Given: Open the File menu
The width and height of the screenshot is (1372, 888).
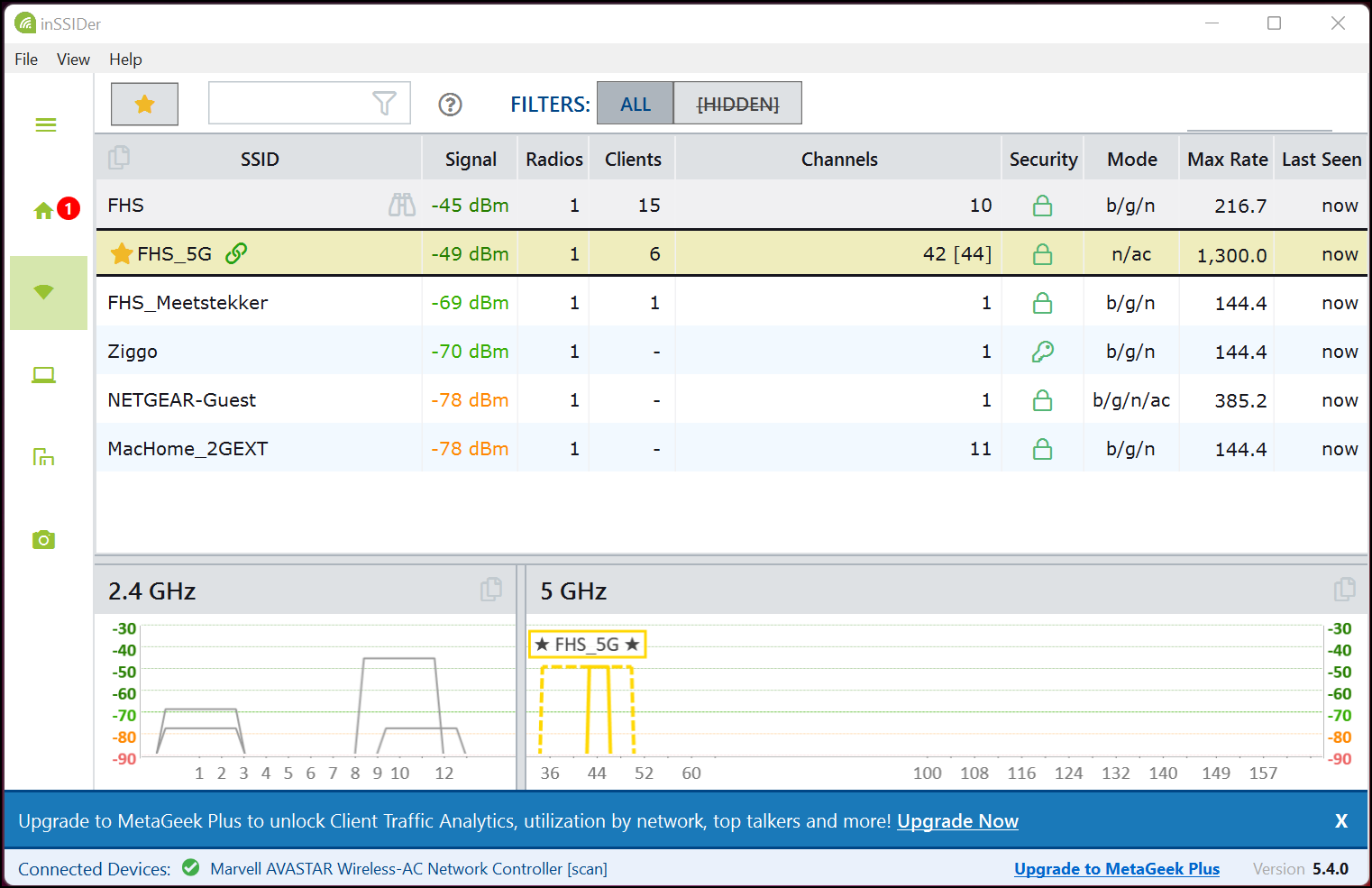Looking at the screenshot, I should coord(26,60).
